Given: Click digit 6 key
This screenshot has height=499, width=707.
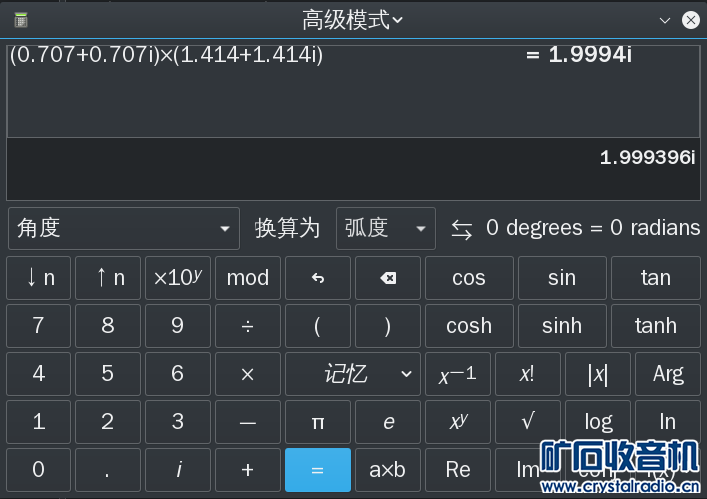Looking at the screenshot, I should point(178,374).
